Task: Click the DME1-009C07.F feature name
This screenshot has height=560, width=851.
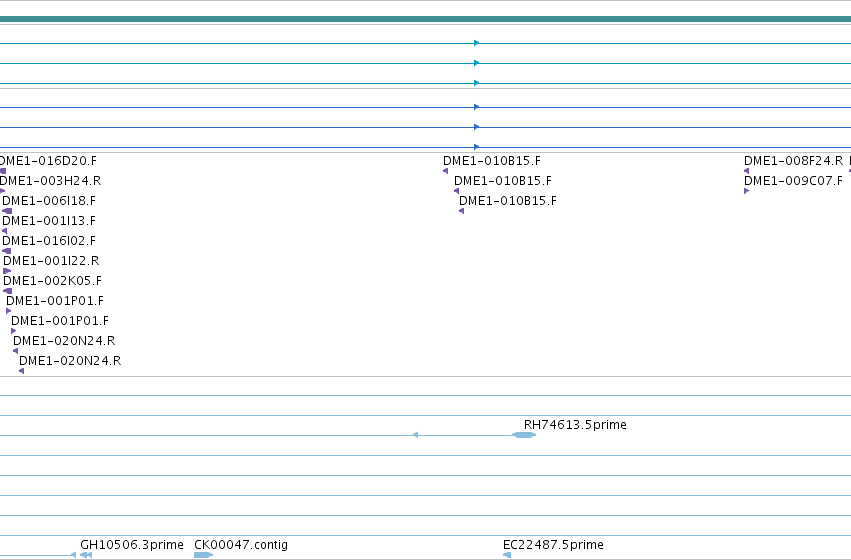Action: click(x=793, y=181)
